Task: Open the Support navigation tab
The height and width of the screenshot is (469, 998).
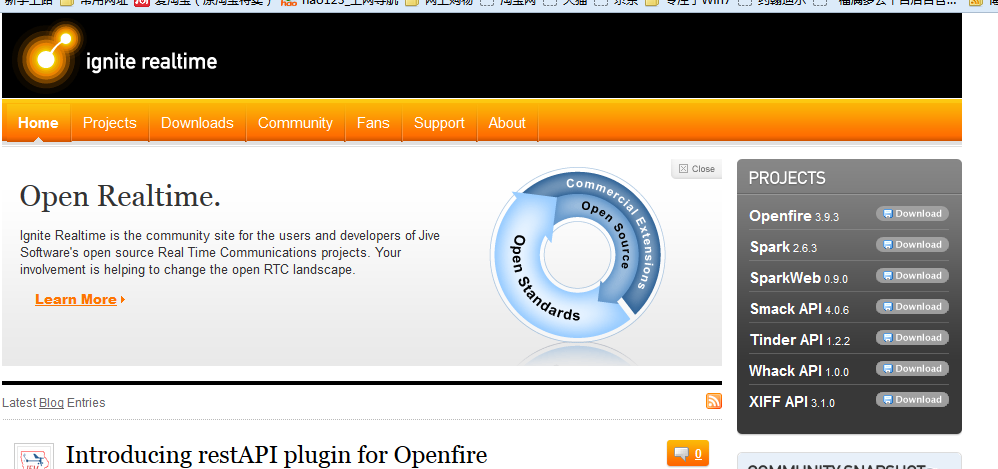Action: (x=439, y=123)
